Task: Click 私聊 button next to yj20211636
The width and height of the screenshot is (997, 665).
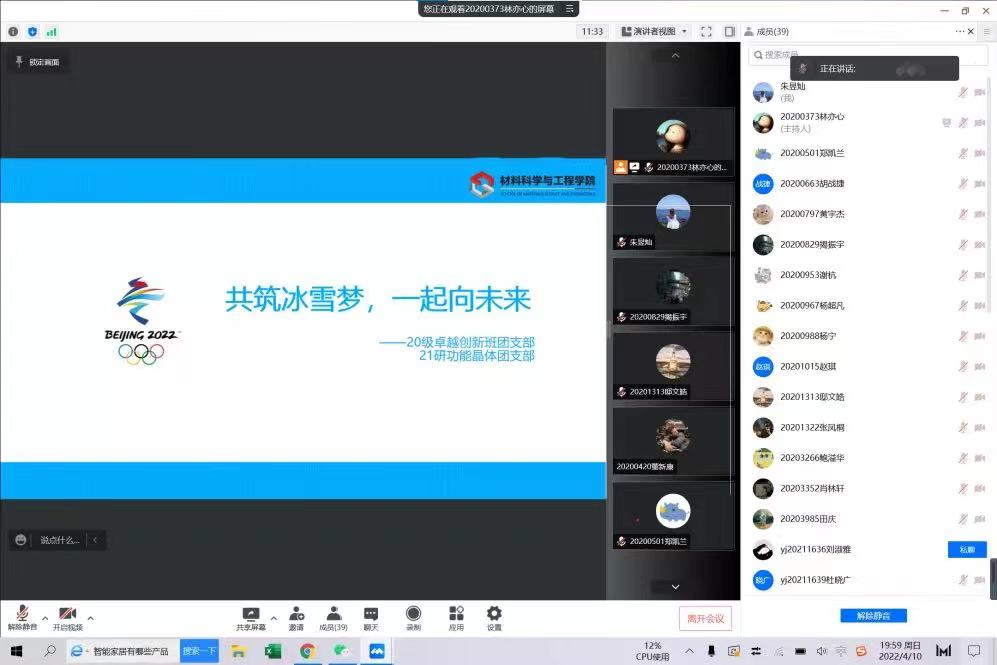Action: coord(966,549)
